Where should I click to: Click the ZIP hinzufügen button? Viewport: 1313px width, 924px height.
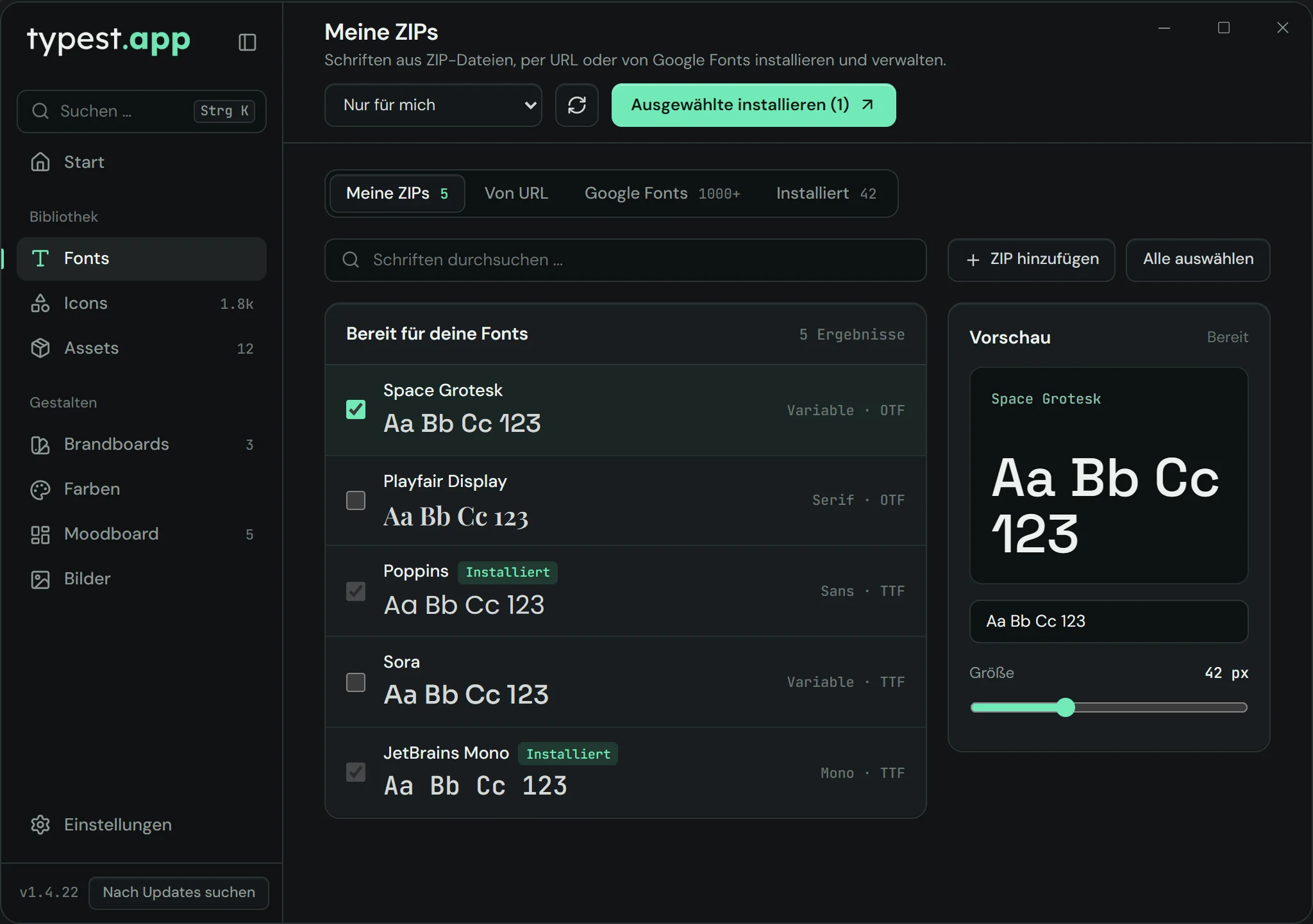coord(1032,260)
